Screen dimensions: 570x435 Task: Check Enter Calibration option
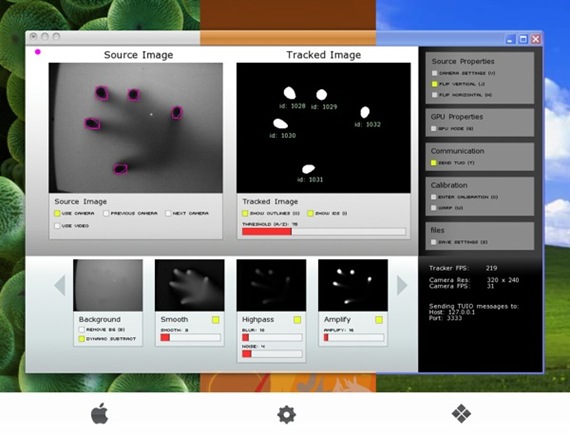point(433,197)
